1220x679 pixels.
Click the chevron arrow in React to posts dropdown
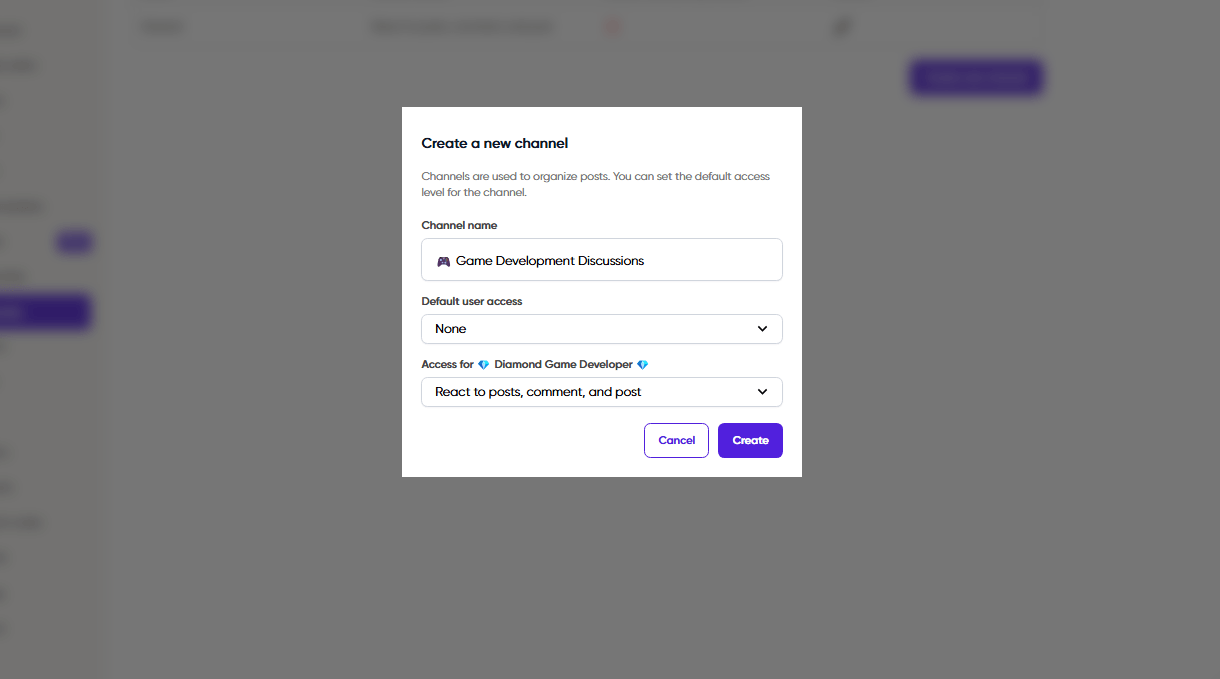(762, 392)
